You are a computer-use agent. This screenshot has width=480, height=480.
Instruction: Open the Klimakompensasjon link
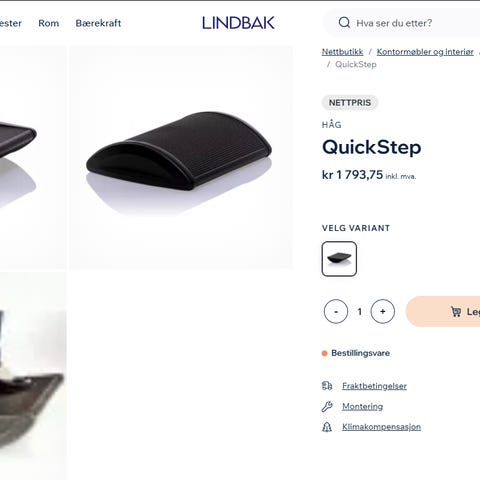(381, 427)
